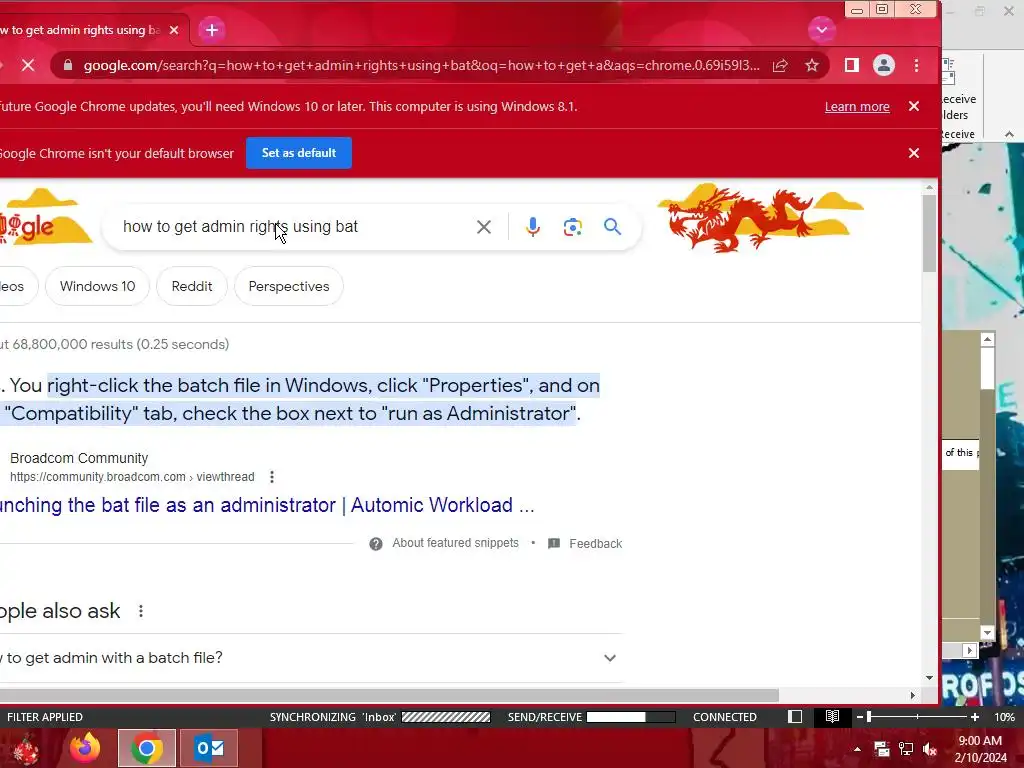Image resolution: width=1024 pixels, height=768 pixels.
Task: Dismiss Windows 10 update notice bar
Action: tap(914, 106)
